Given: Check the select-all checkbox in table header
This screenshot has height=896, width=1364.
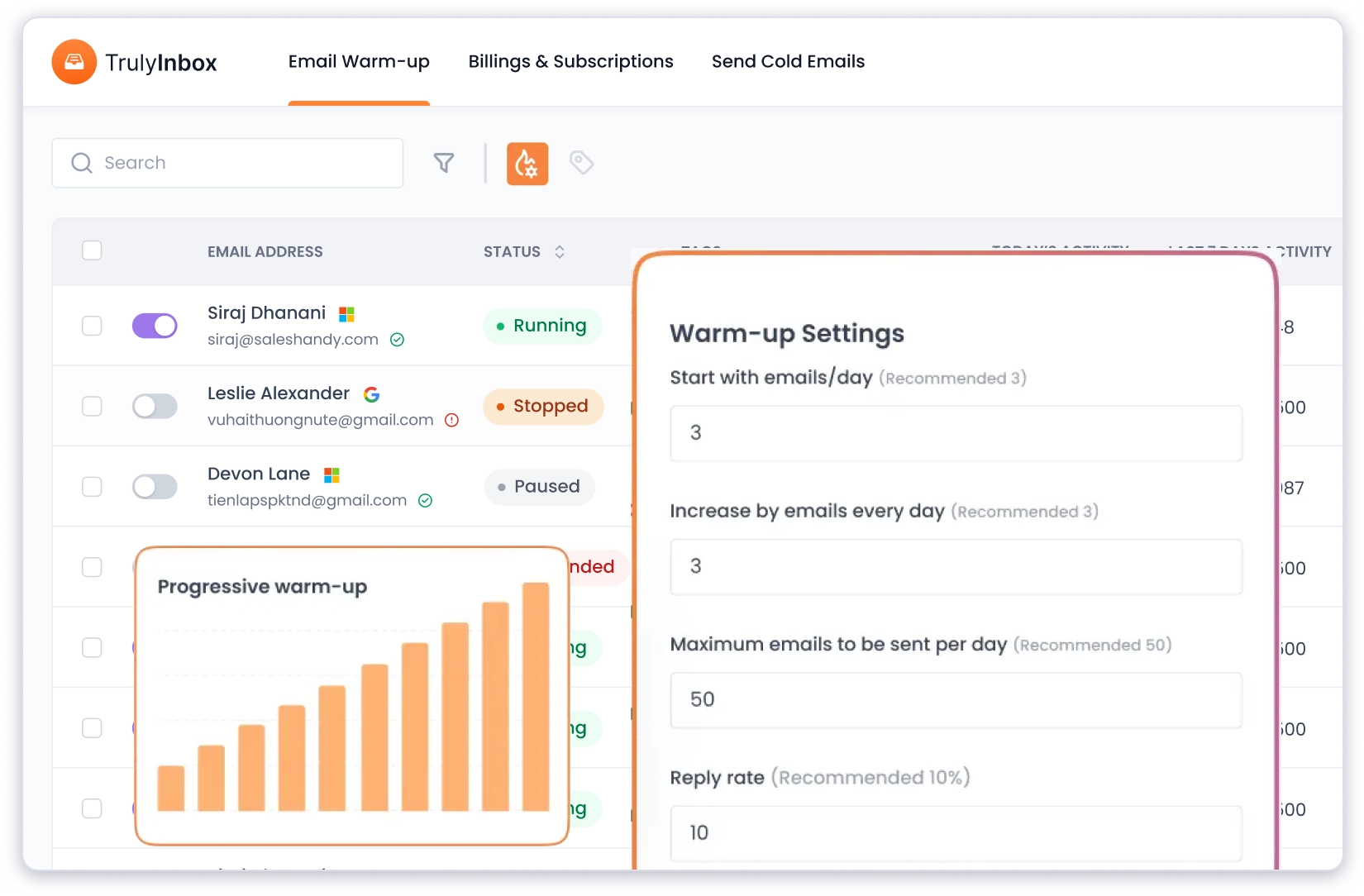Looking at the screenshot, I should point(92,250).
